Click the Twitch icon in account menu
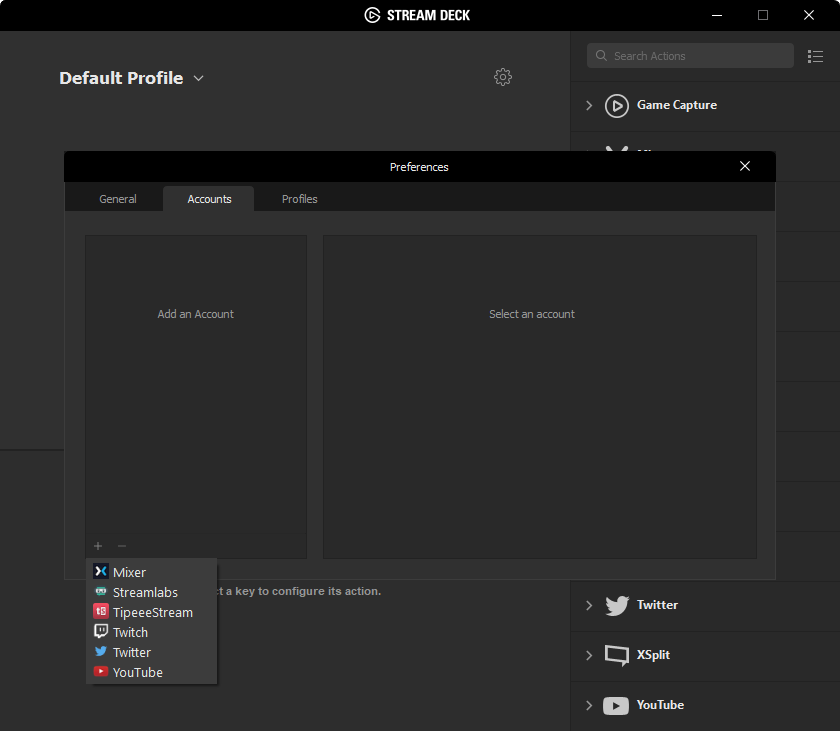 pos(101,631)
